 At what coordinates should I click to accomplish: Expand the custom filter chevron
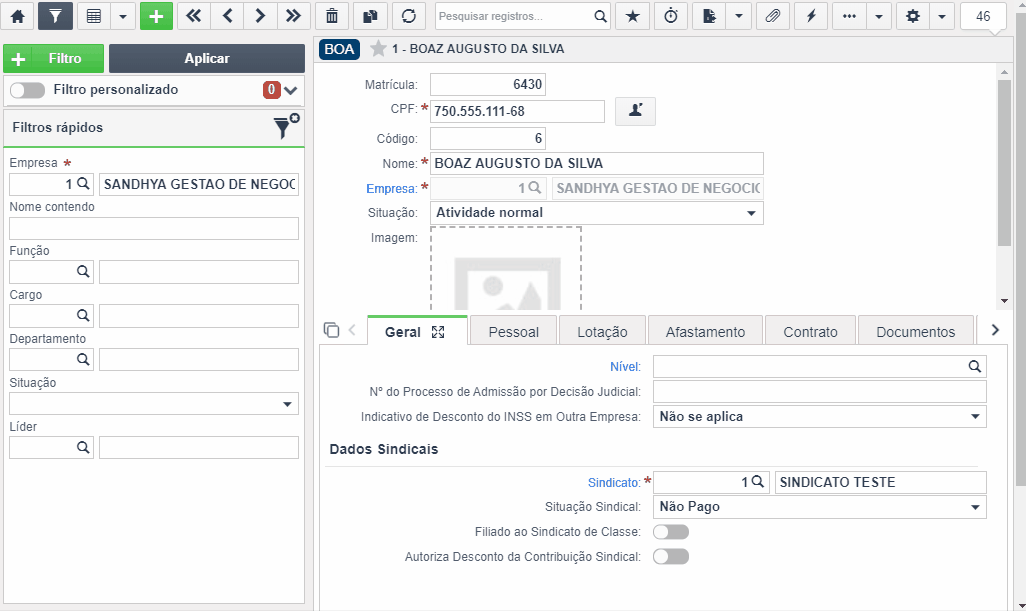point(291,90)
